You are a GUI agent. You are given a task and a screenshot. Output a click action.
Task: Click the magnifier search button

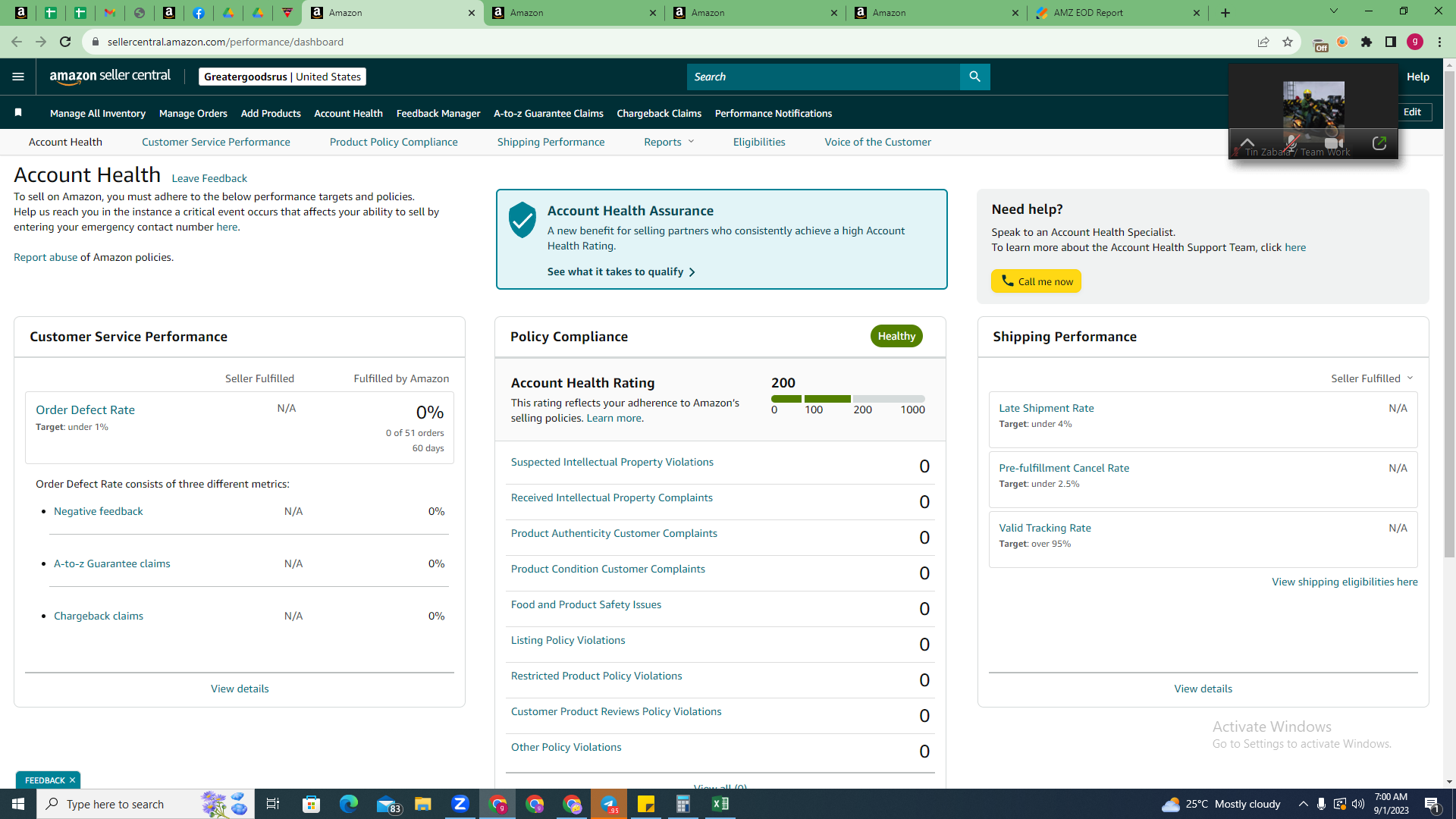tap(974, 77)
